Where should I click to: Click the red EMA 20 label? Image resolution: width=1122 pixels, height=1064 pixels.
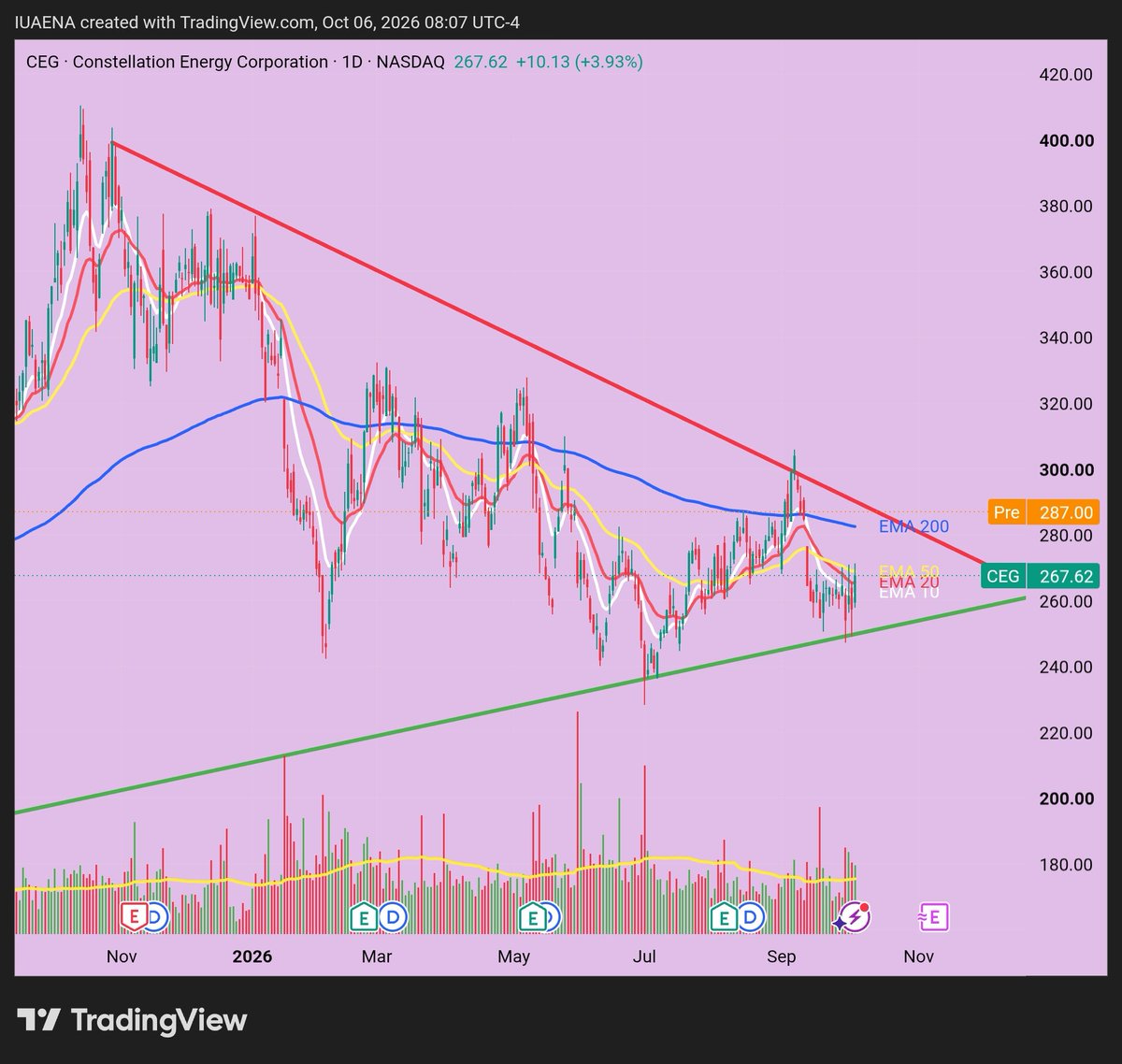[x=910, y=582]
